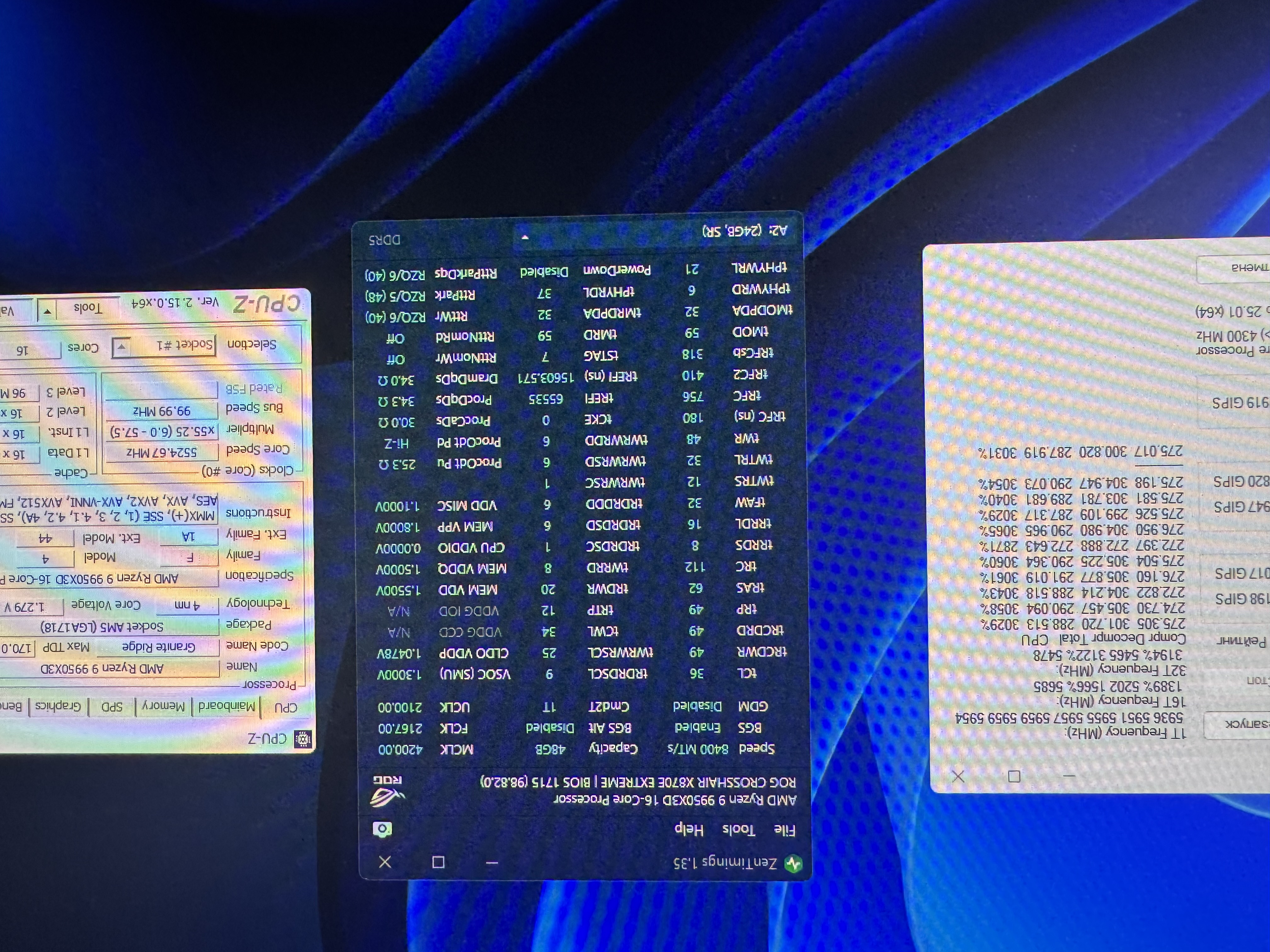The height and width of the screenshot is (952, 1270).
Task: Click the Отмена (Cancel) benchmark button
Action: click(1234, 269)
